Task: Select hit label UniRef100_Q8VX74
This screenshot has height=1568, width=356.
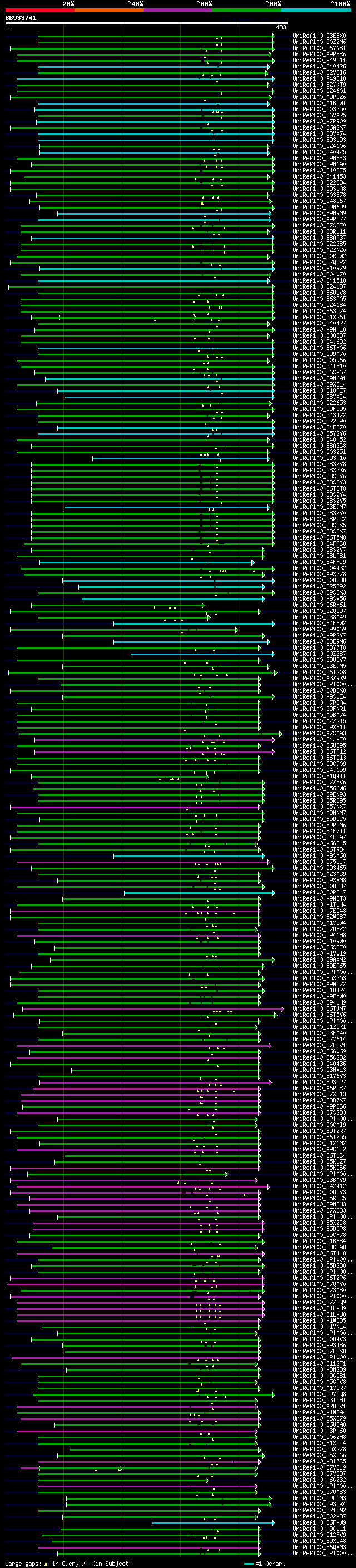Action: coord(319,133)
